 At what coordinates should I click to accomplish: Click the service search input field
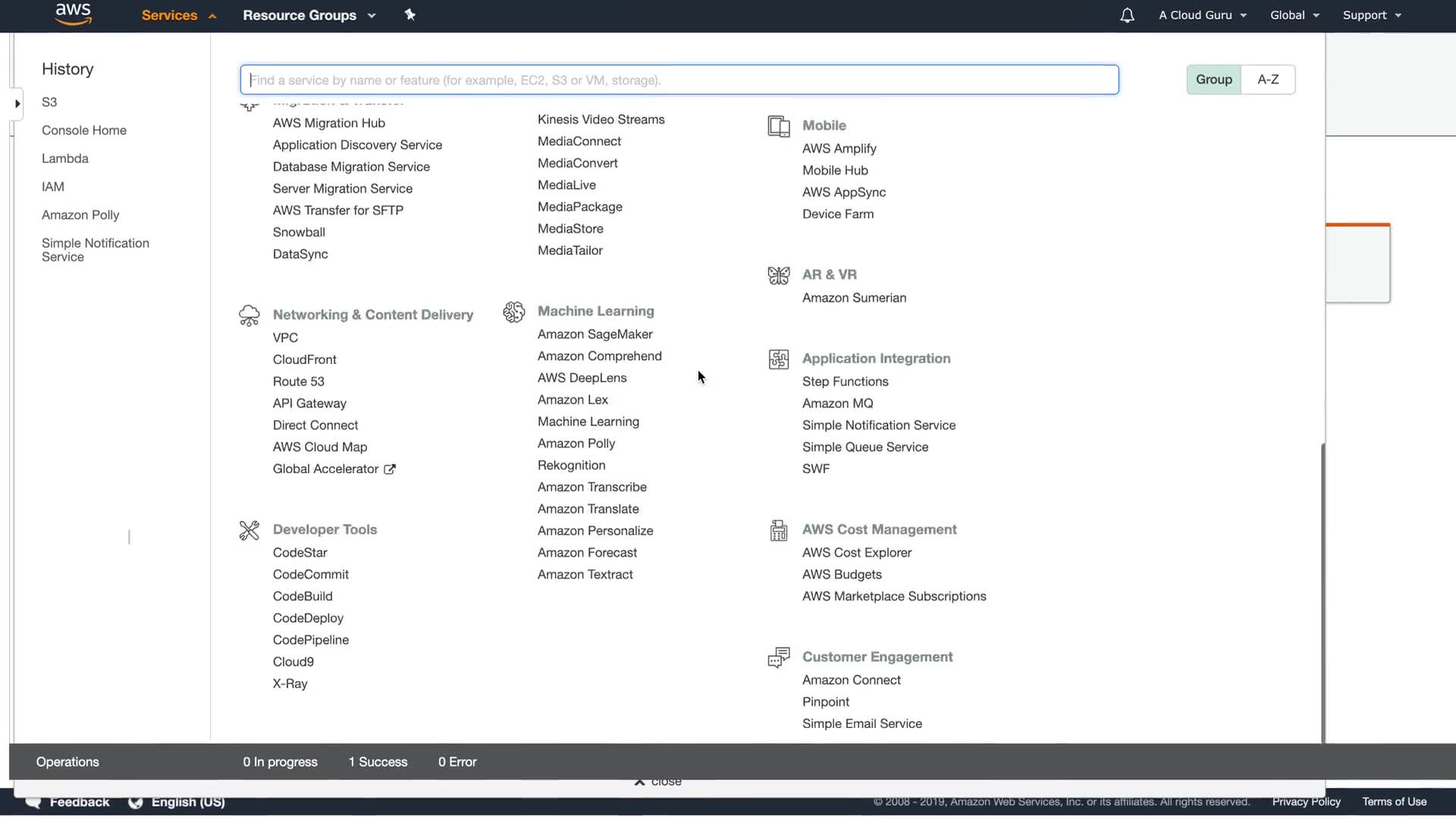tap(679, 80)
